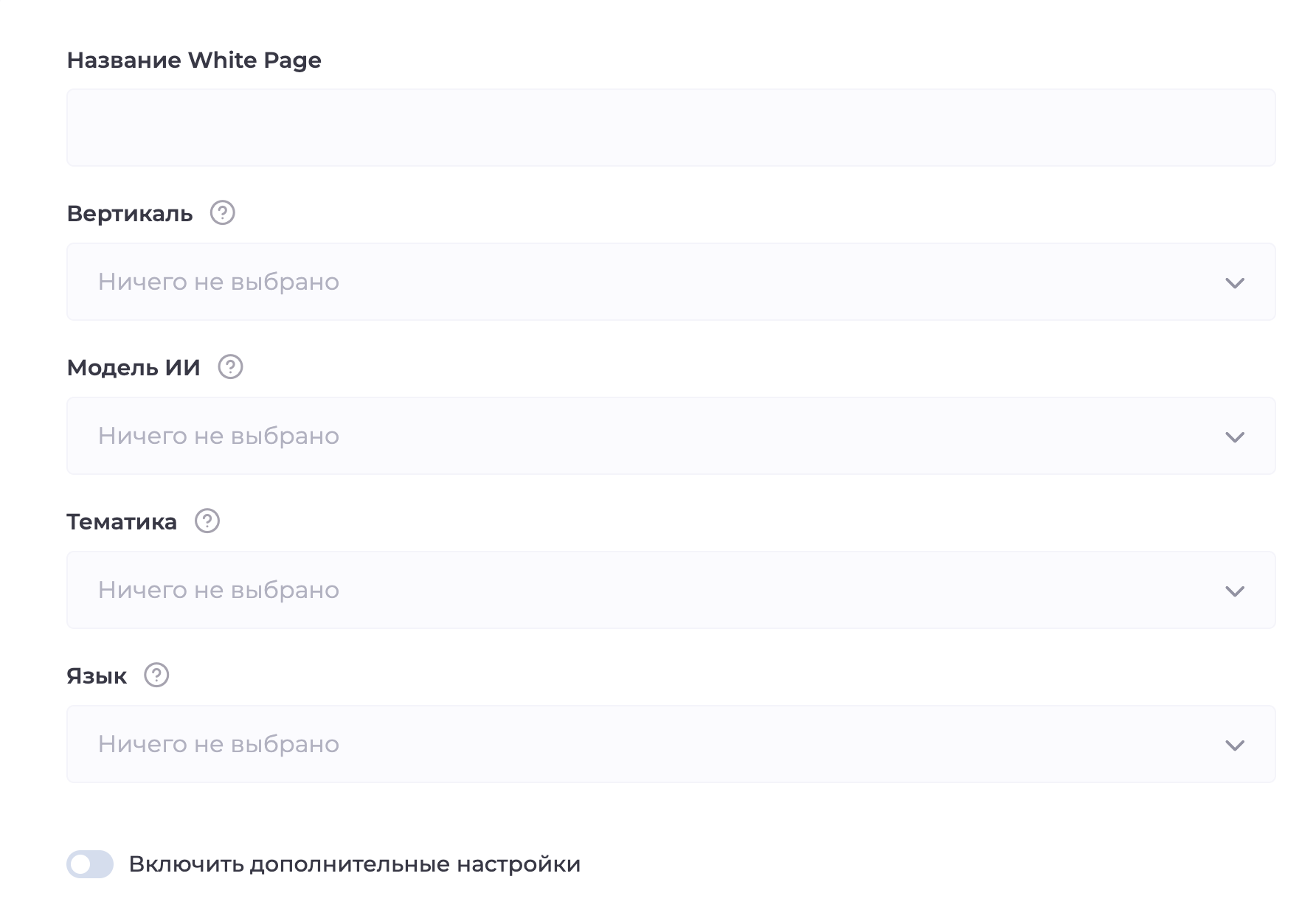The image size is (1316, 907).
Task: Enable the additional settings toggle switch
Action: (90, 864)
